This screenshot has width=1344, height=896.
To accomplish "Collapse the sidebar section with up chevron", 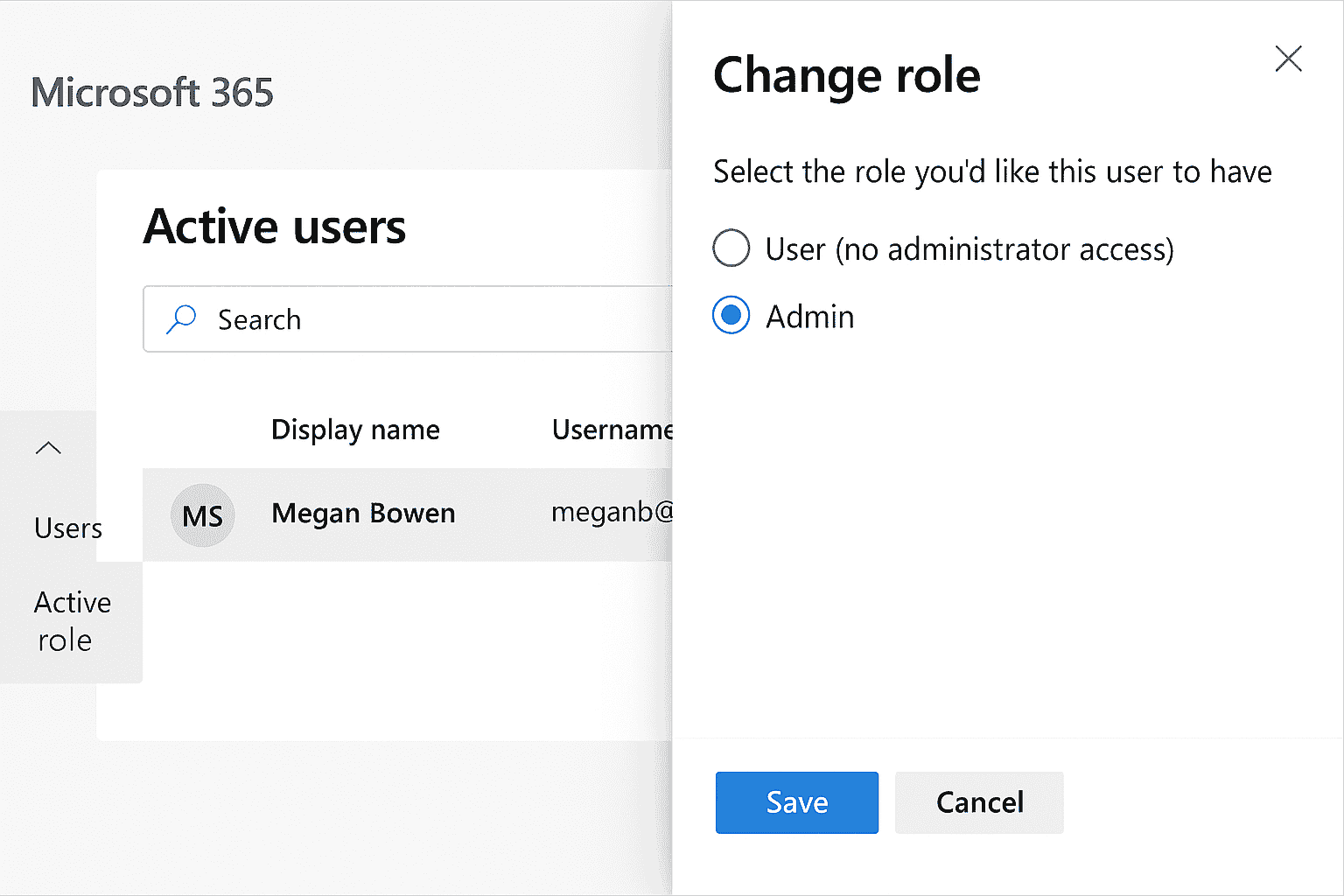I will click(x=48, y=448).
